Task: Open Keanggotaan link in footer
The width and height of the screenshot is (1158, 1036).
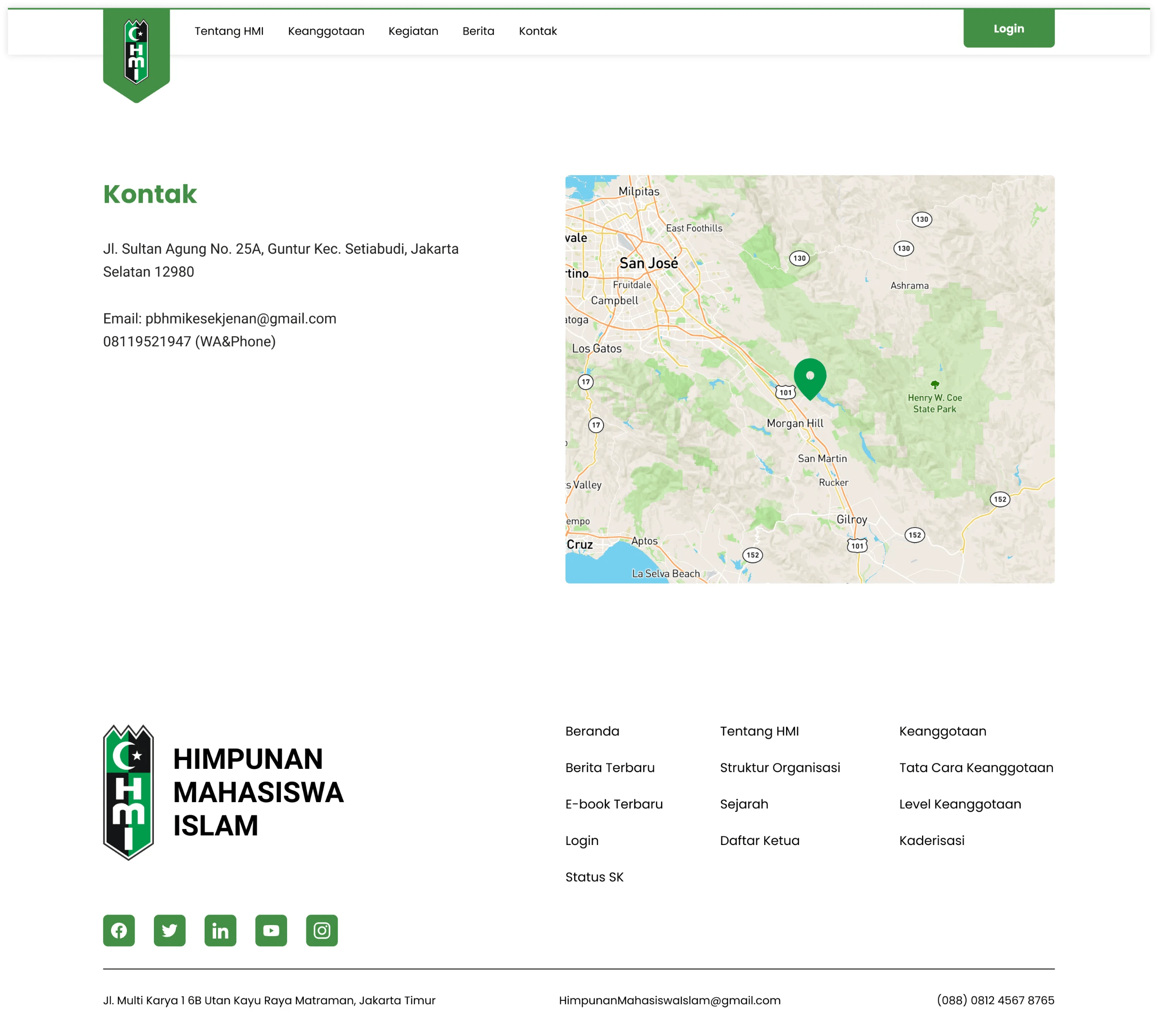Action: 942,731
